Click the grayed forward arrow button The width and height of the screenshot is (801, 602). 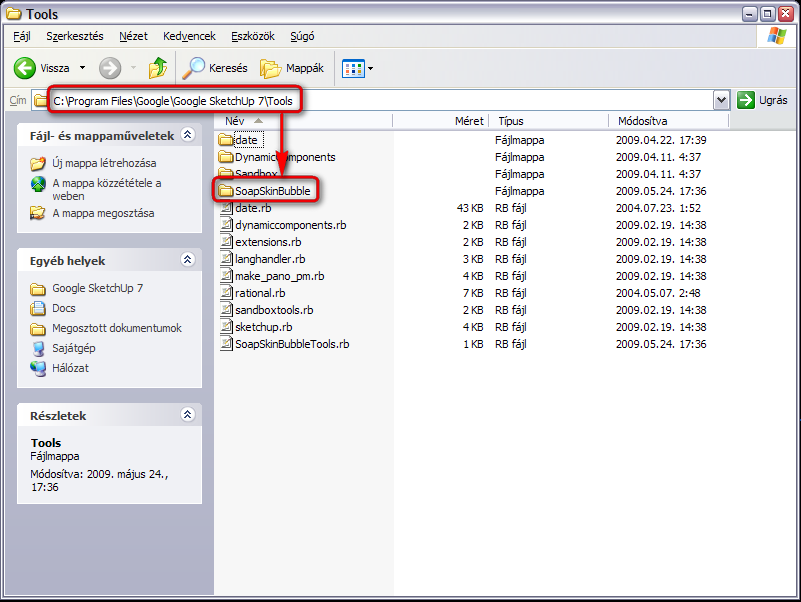click(x=110, y=68)
